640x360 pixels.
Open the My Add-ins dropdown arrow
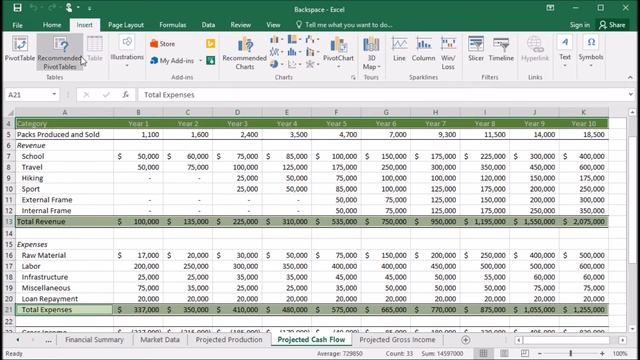coord(200,61)
